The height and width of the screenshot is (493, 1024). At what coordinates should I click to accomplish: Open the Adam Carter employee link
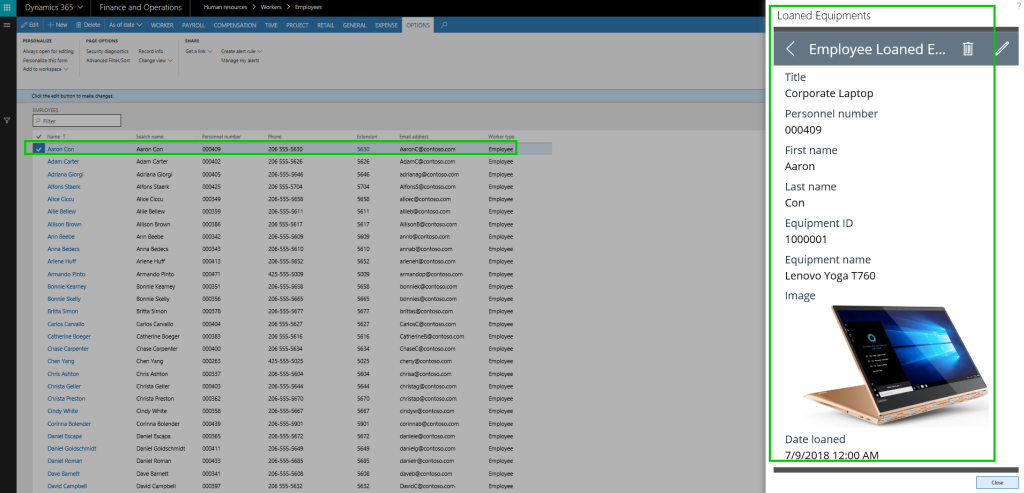pyautogui.click(x=63, y=161)
